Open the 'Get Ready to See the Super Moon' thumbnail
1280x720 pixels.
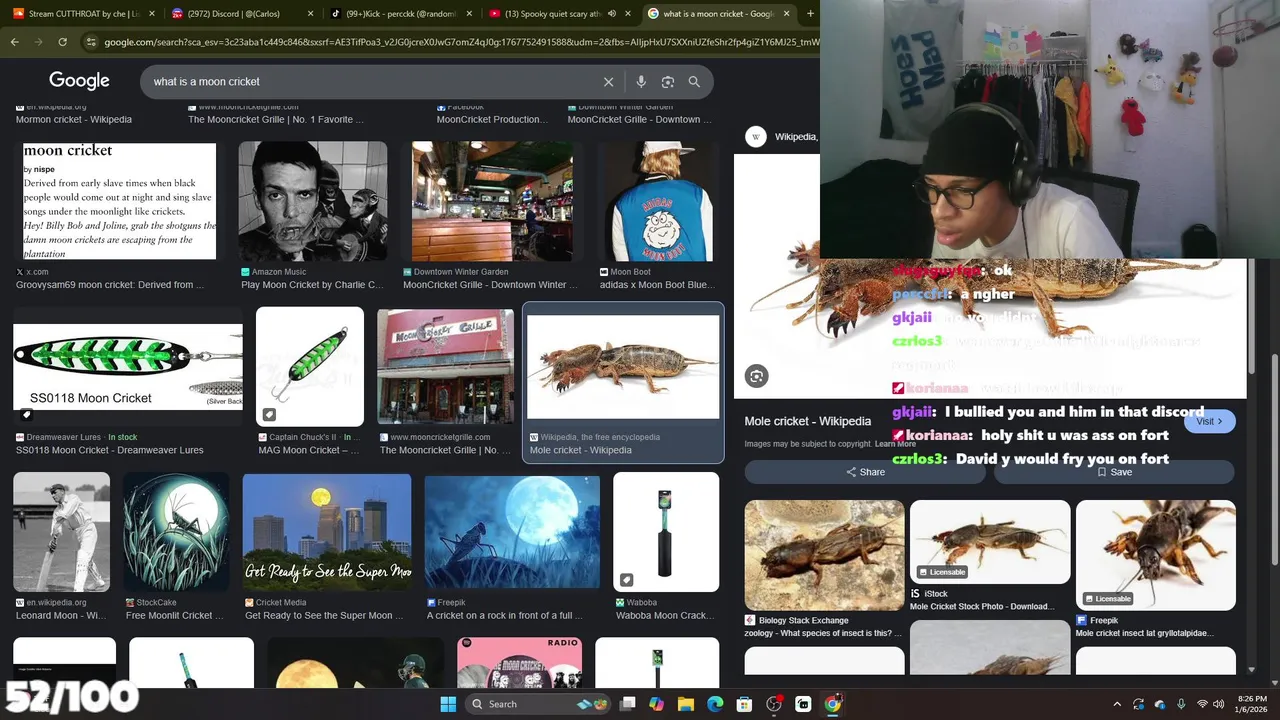click(327, 533)
